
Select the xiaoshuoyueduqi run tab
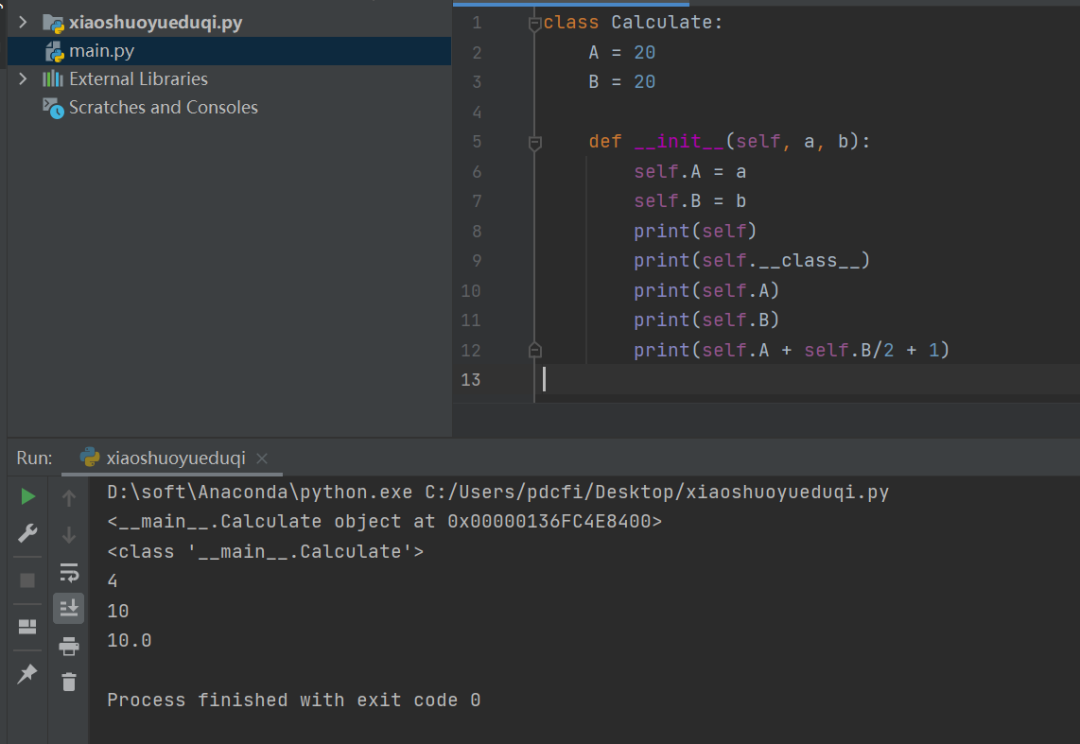click(x=172, y=458)
